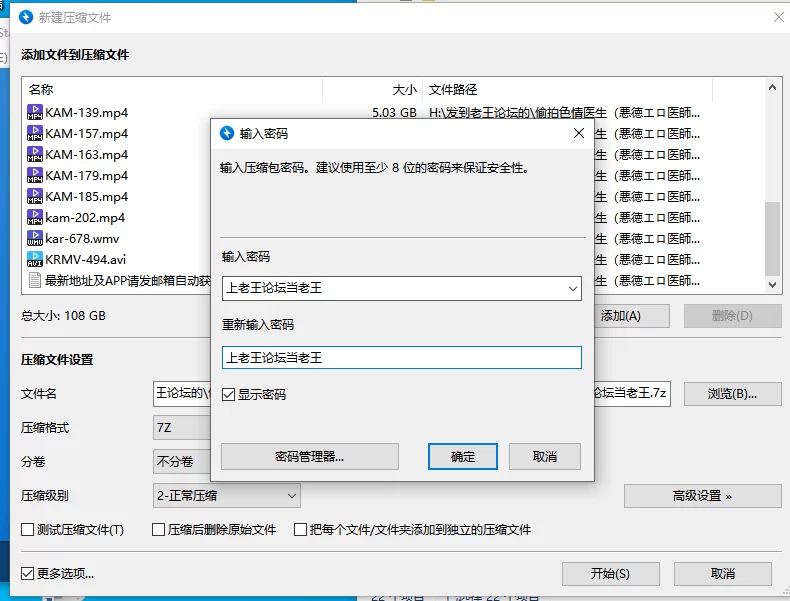This screenshot has height=601, width=790.
Task: Click 取消 in the password dialog
Action: click(x=545, y=456)
